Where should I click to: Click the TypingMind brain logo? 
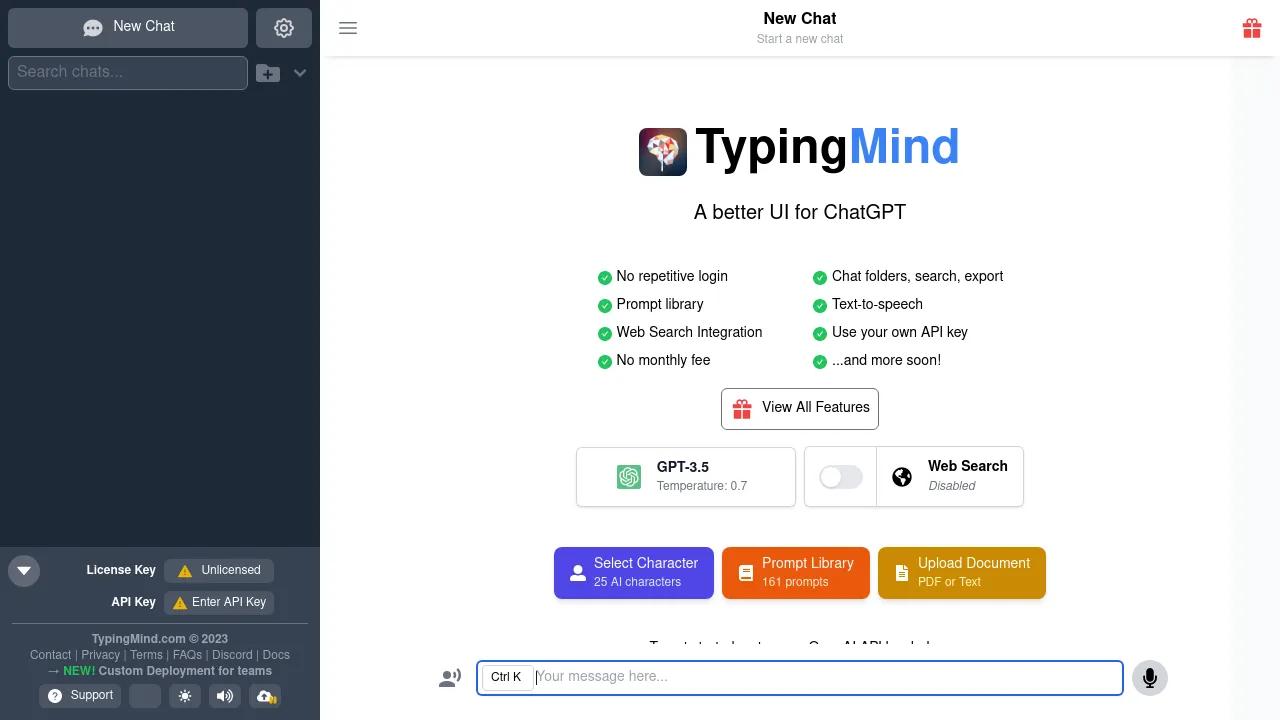[x=663, y=152]
